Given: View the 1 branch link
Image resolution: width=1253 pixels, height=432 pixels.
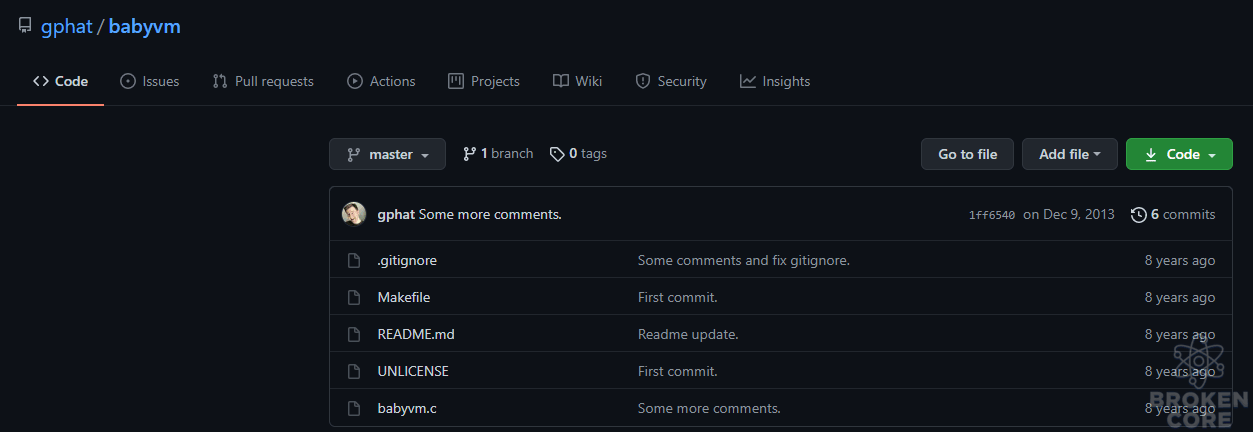Looking at the screenshot, I should click(x=498, y=154).
